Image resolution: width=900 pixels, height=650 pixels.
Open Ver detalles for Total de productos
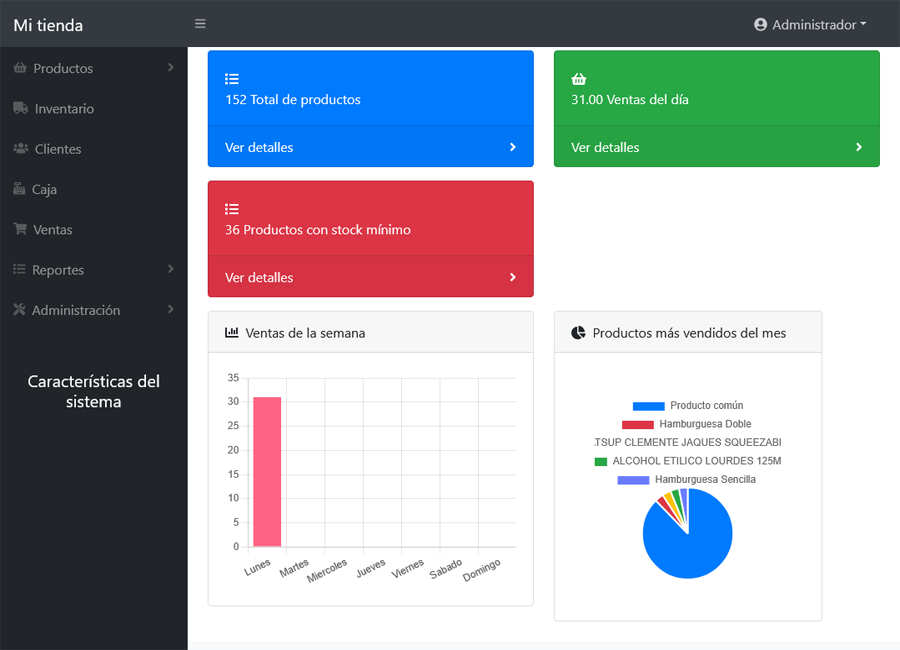tap(370, 147)
